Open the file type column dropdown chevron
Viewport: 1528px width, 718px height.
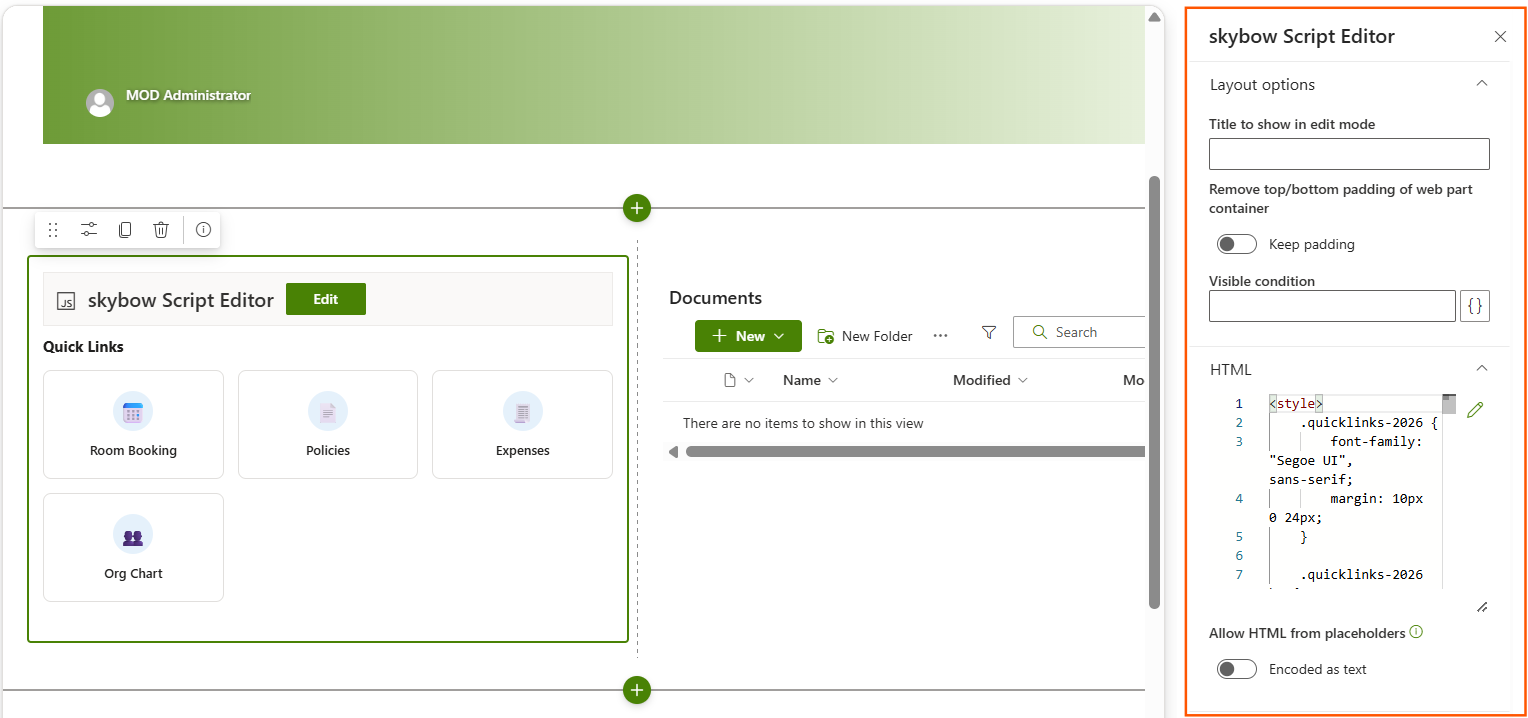tap(749, 380)
